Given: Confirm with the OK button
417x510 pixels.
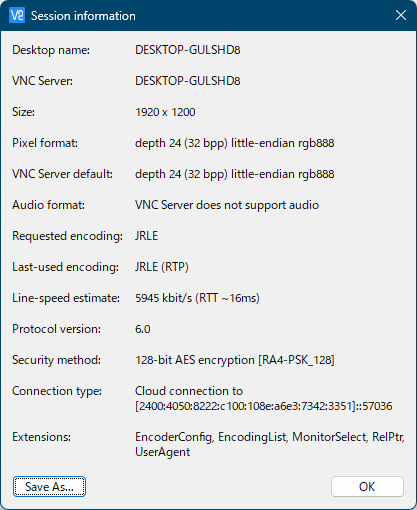Looking at the screenshot, I should pyautogui.click(x=367, y=486).
